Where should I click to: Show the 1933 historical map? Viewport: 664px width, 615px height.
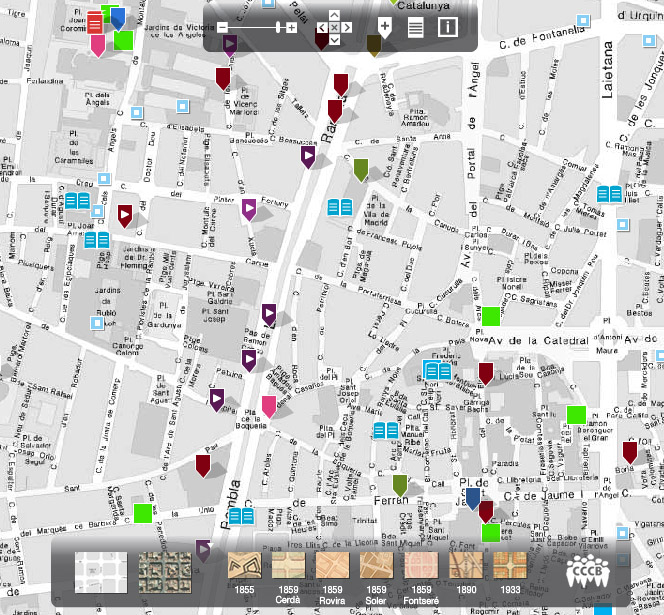(x=509, y=571)
